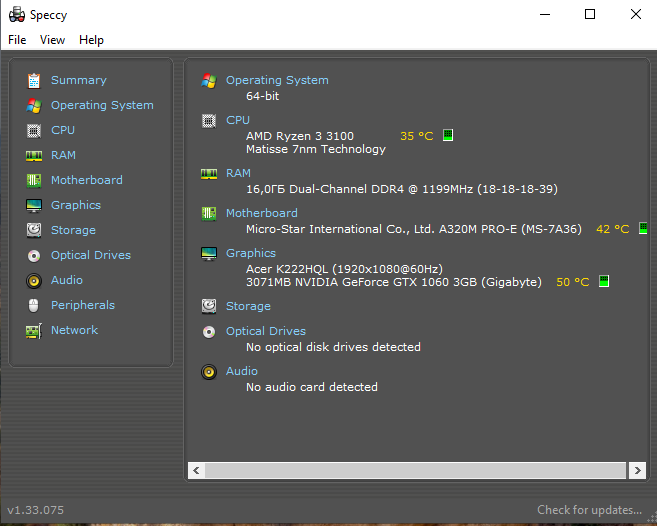Open the File menu
Image resolution: width=657 pixels, height=526 pixels.
click(17, 40)
